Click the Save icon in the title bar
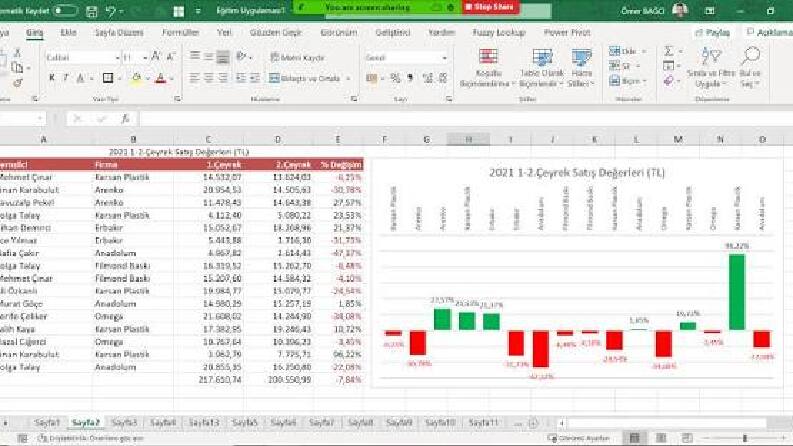 [x=92, y=11]
